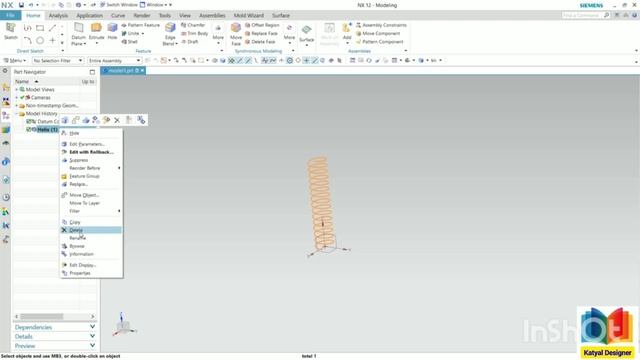Choose Edit Parameters from context menu

tap(91, 144)
